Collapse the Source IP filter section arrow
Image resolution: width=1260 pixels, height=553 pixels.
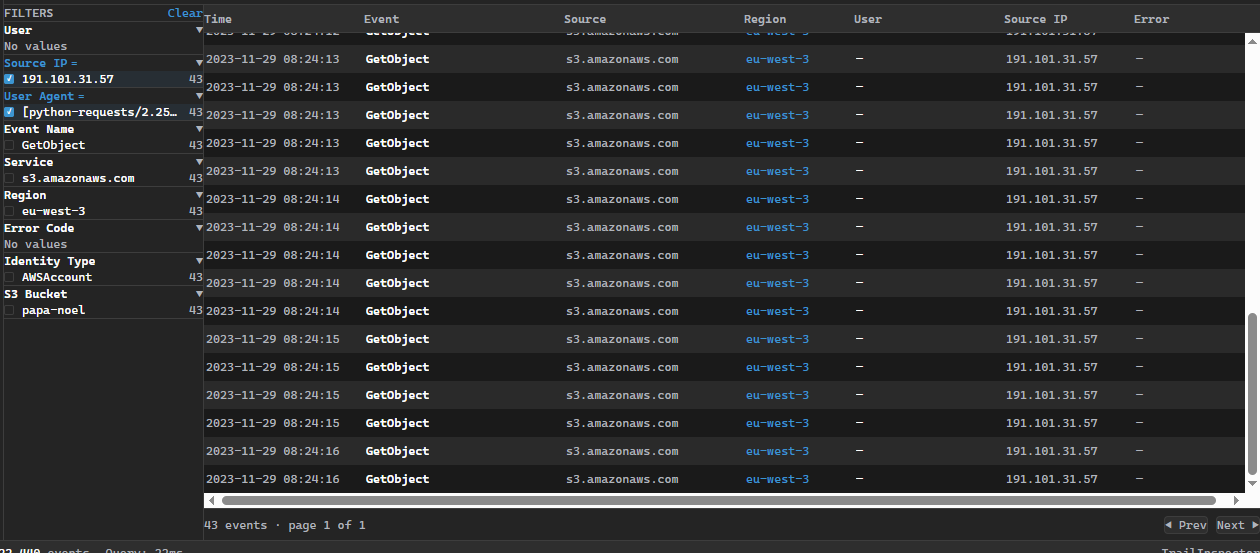199,63
